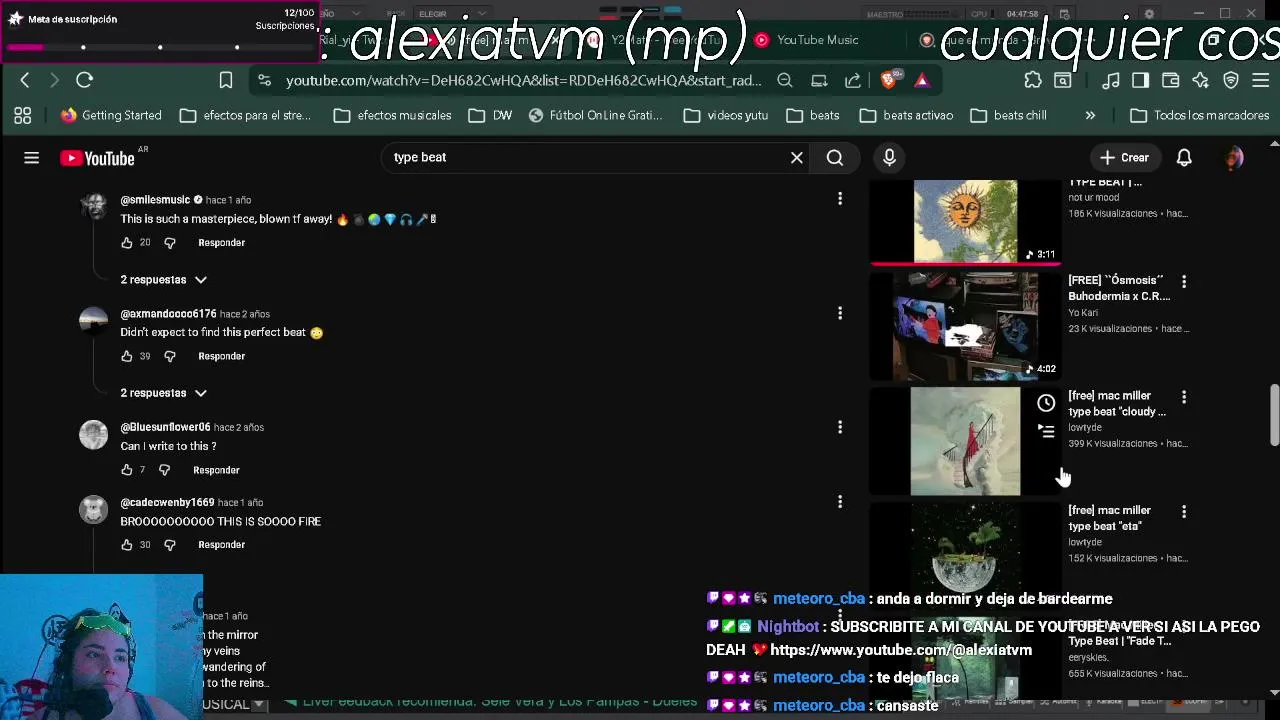Open 'beats activao' bookmark folder
This screenshot has height=720, width=1280.
[x=906, y=115]
